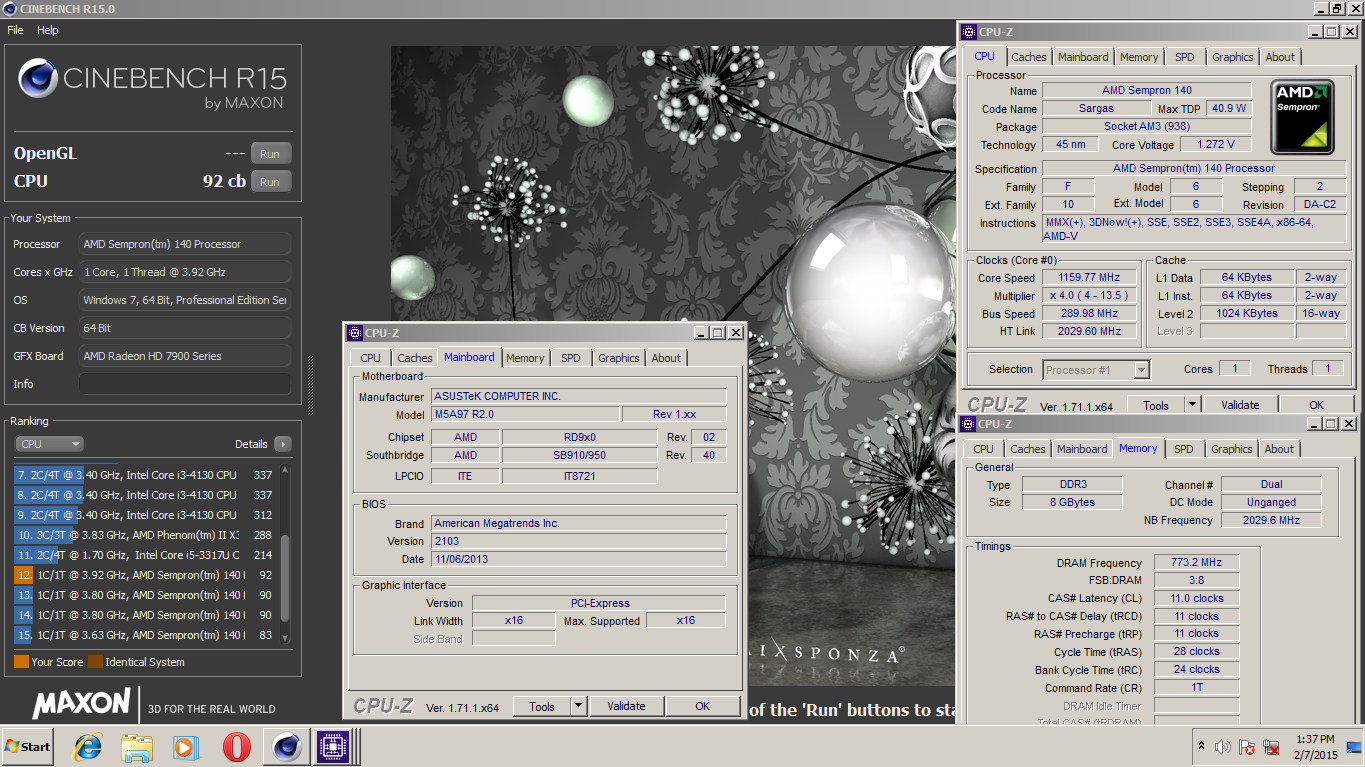Open Graphics tab in Memory CPU-Z window
The image size is (1365, 767).
click(1232, 449)
